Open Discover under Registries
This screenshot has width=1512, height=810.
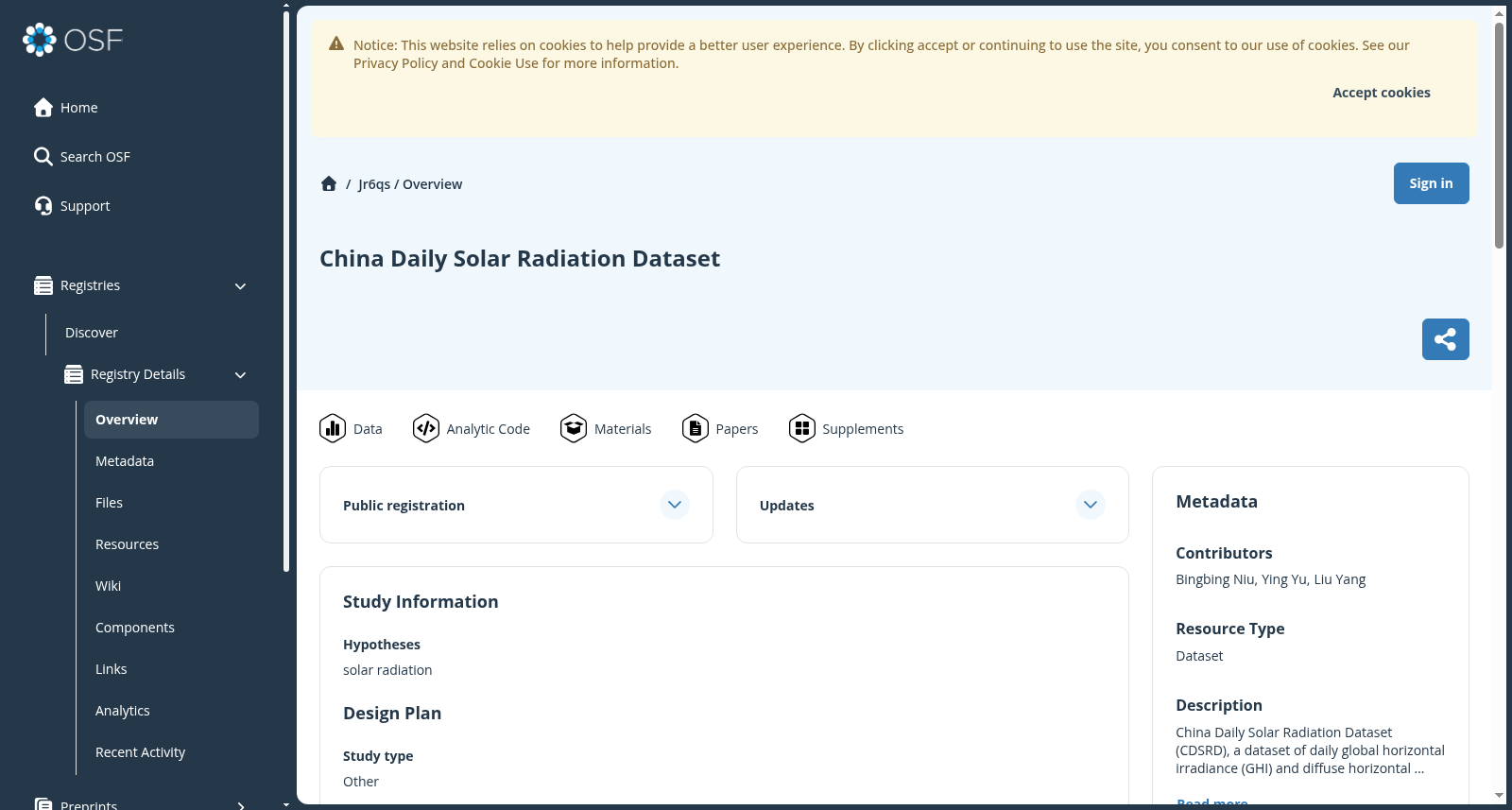[92, 333]
